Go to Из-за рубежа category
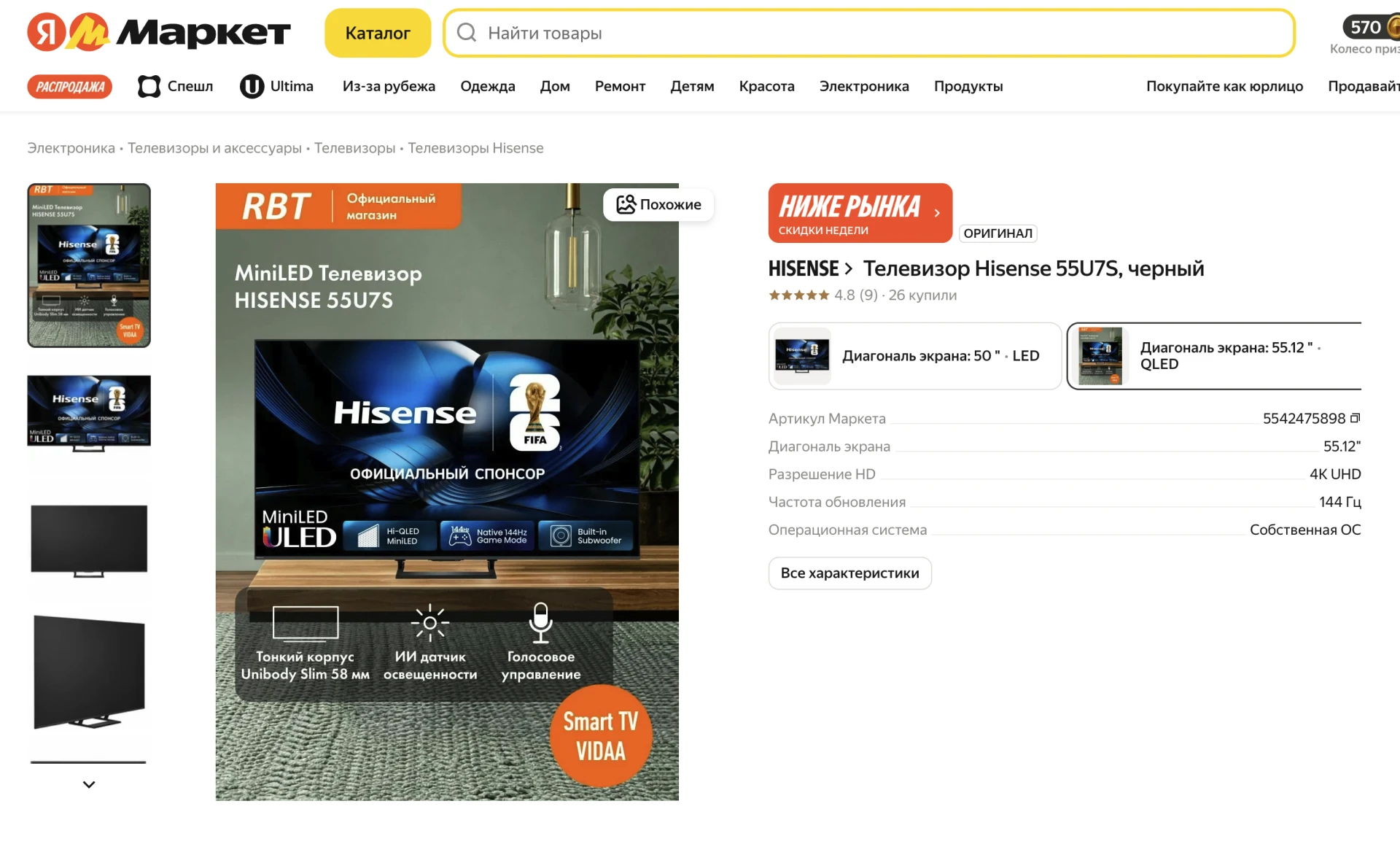The width and height of the screenshot is (1400, 844). 389,86
